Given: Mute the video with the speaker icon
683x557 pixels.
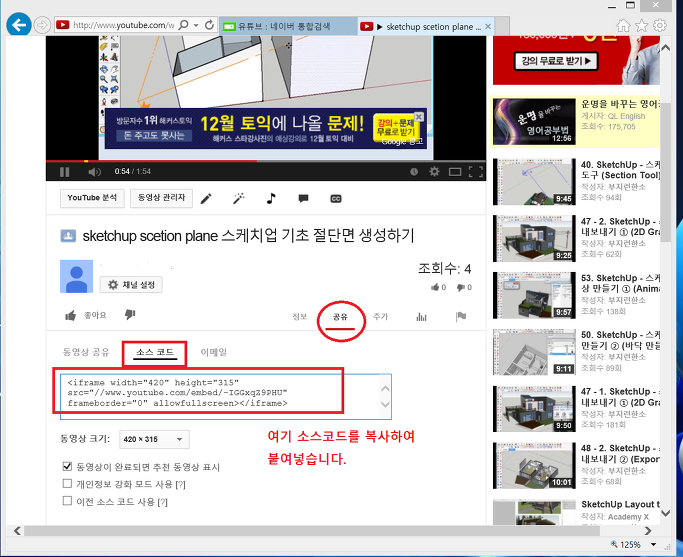Looking at the screenshot, I should 94,172.
